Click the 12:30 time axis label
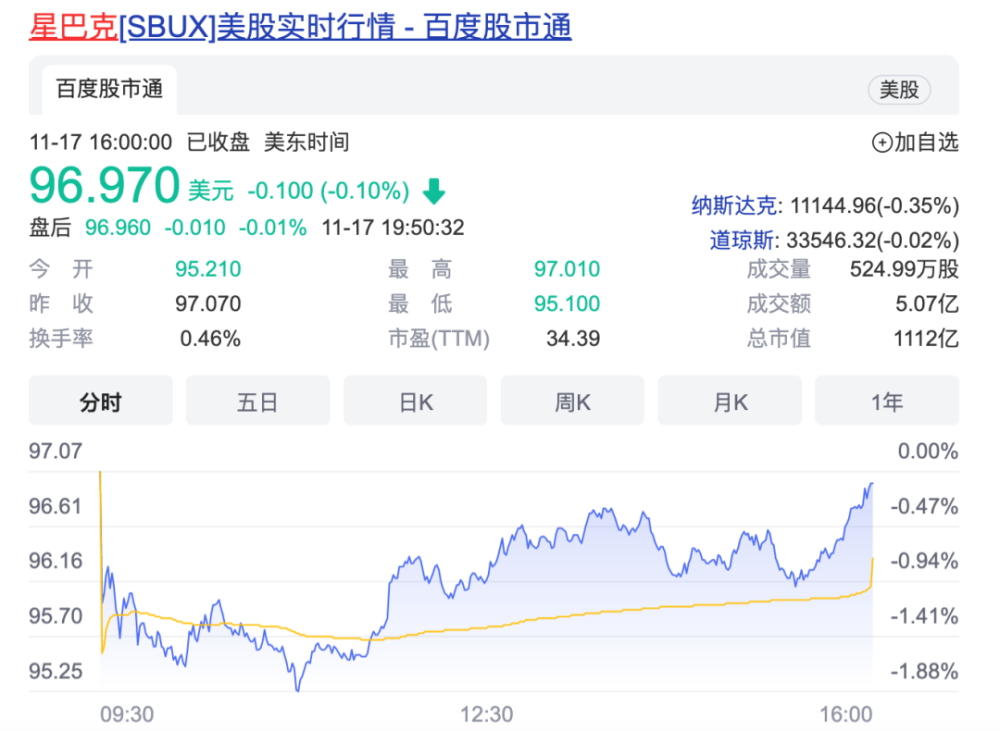Image resolution: width=1000 pixels, height=731 pixels. (x=487, y=714)
